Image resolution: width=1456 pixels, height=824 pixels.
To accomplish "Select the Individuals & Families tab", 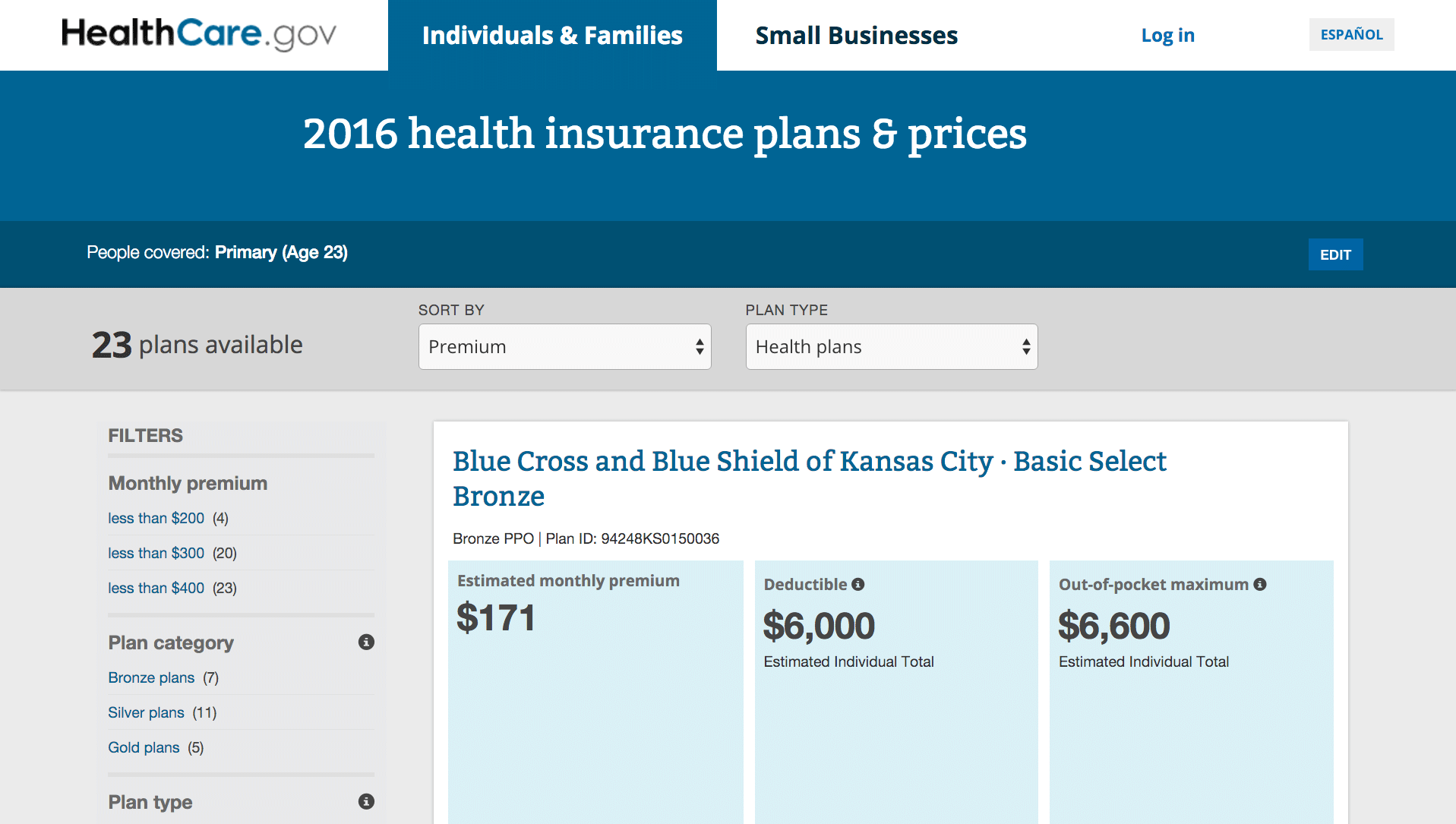I will [x=552, y=36].
